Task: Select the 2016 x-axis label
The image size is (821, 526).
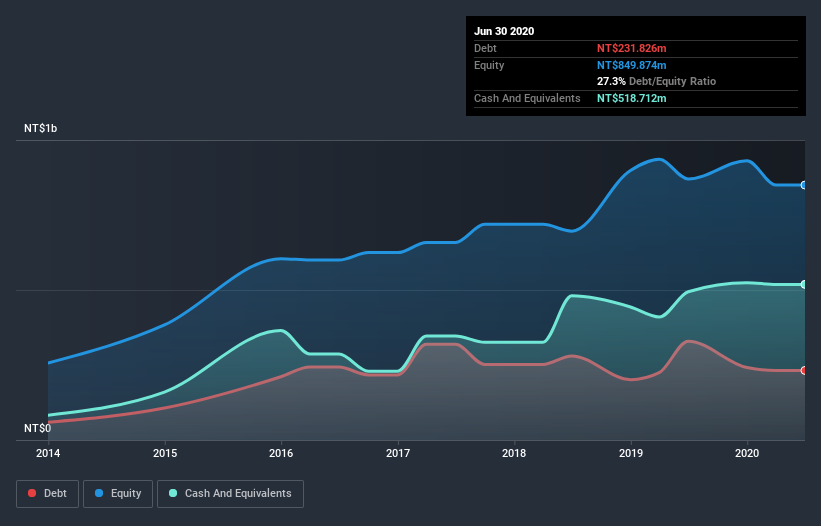Action: [281, 453]
